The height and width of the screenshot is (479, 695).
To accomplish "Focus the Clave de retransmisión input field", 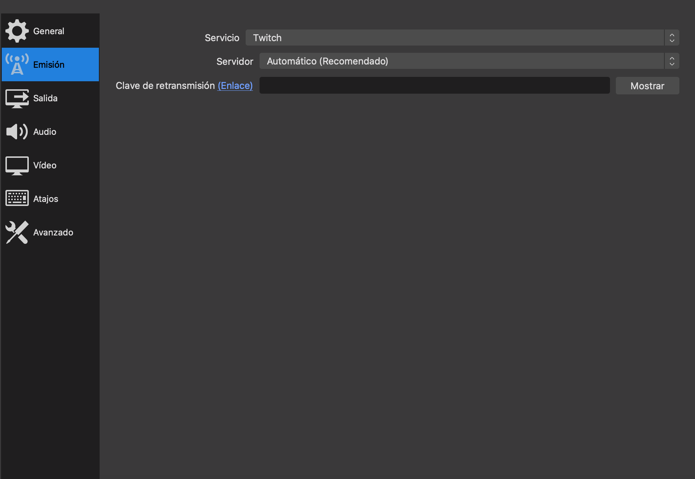I will pos(434,86).
